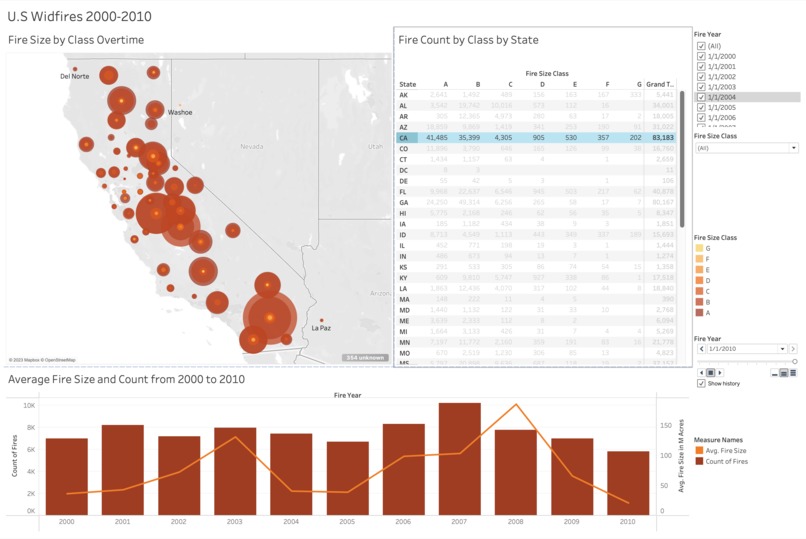Uncheck the 1/1/2002 fire year filter
Viewport: 806px width, 539px height.
701,77
